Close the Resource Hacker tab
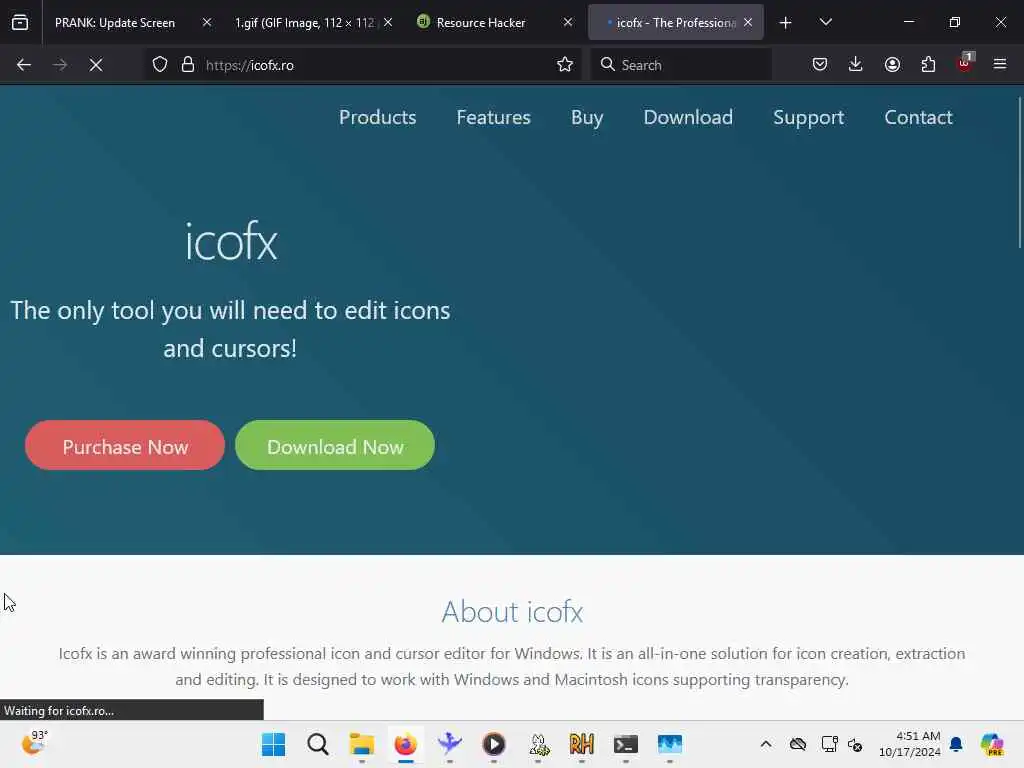The height and width of the screenshot is (768, 1024). 568,23
